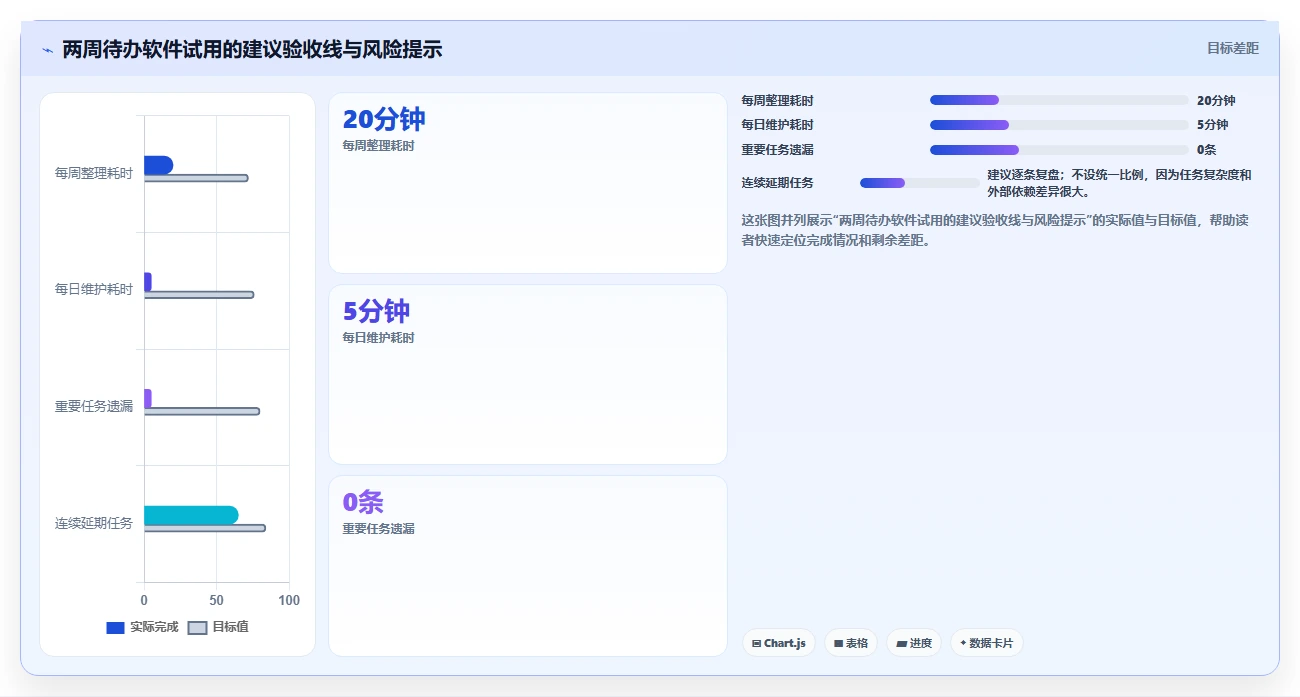This screenshot has width=1300, height=697.
Task: Click the 进度 tag
Action: pyautogui.click(x=914, y=643)
